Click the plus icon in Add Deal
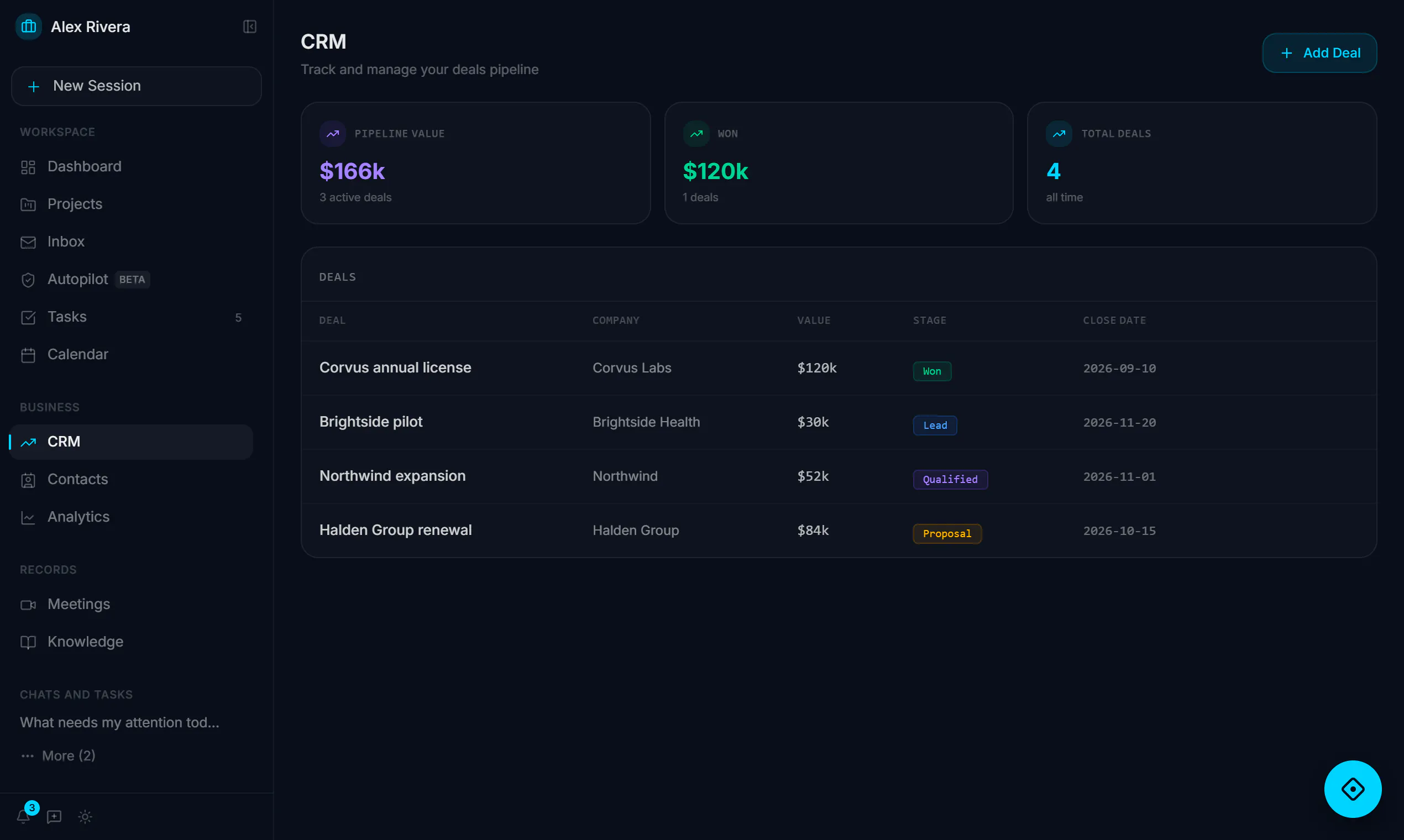This screenshot has height=840, width=1404. pyautogui.click(x=1286, y=53)
